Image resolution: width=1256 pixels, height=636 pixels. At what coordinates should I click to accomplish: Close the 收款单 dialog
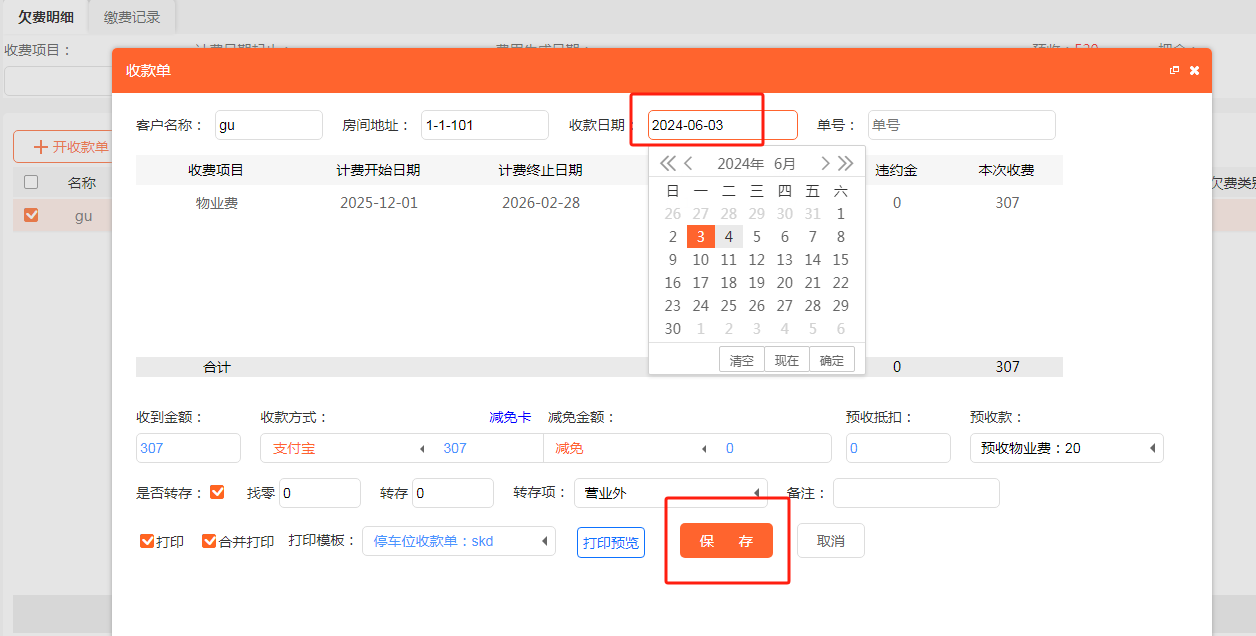tap(1194, 71)
